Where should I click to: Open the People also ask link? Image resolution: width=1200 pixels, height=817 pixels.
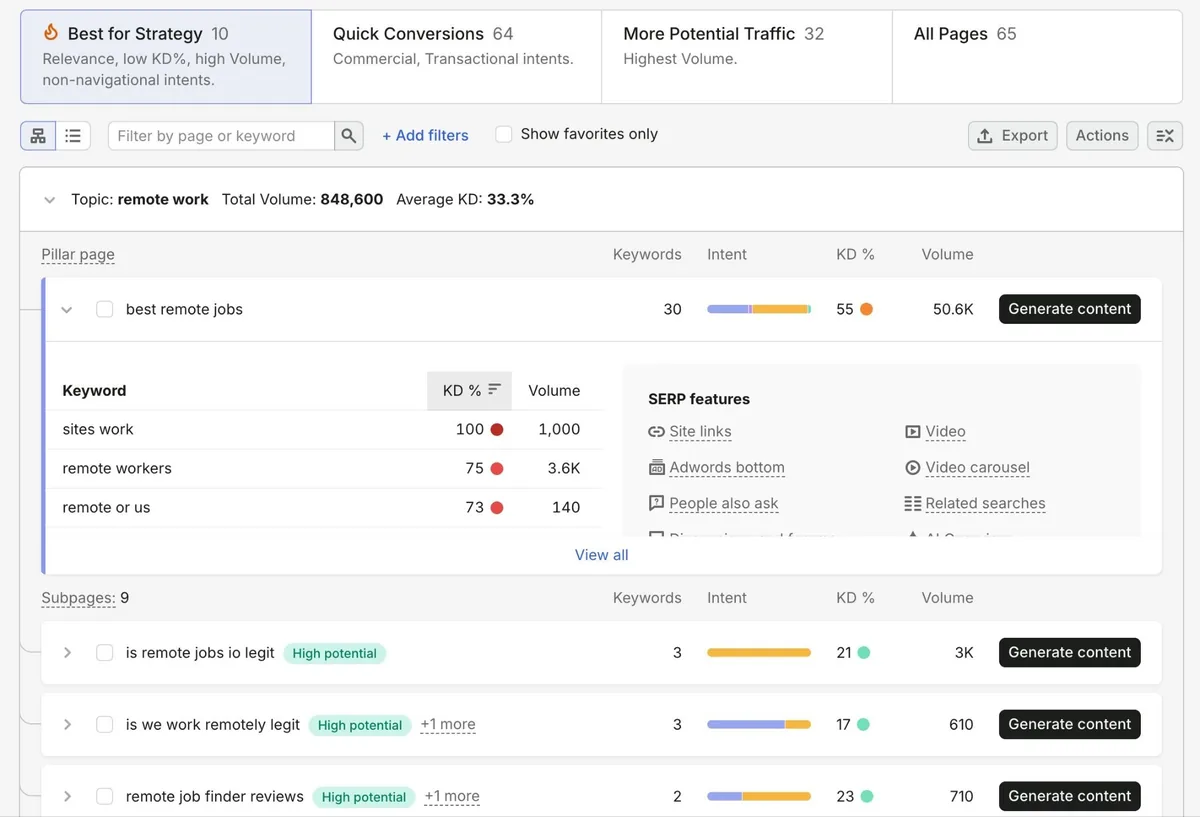point(724,503)
